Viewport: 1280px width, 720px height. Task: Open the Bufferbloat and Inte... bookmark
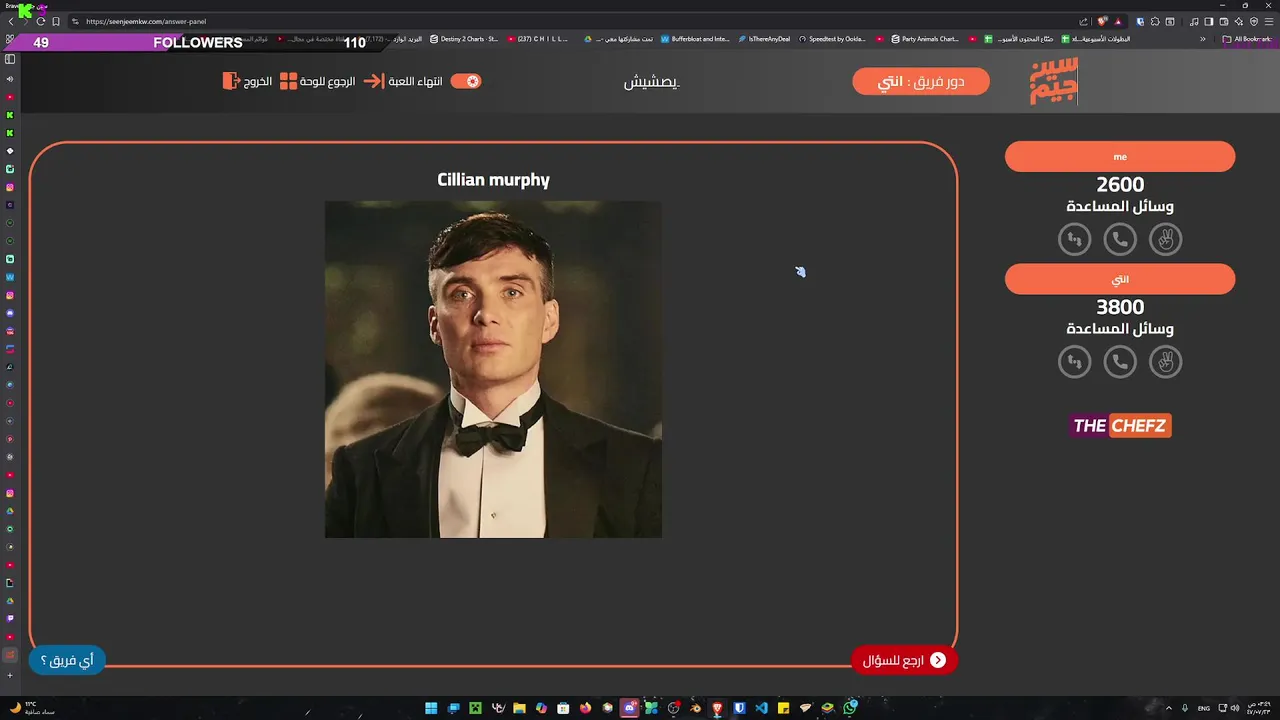pyautogui.click(x=695, y=39)
